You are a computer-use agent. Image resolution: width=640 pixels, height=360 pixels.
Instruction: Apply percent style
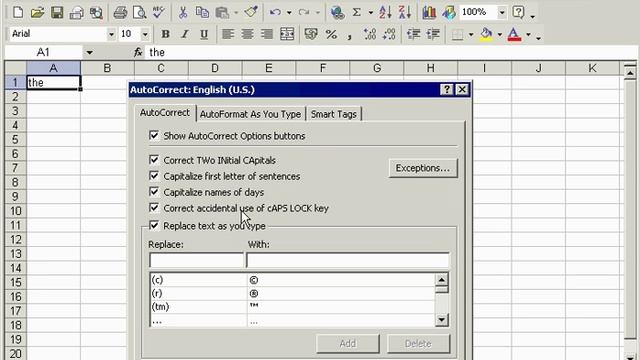click(331, 34)
